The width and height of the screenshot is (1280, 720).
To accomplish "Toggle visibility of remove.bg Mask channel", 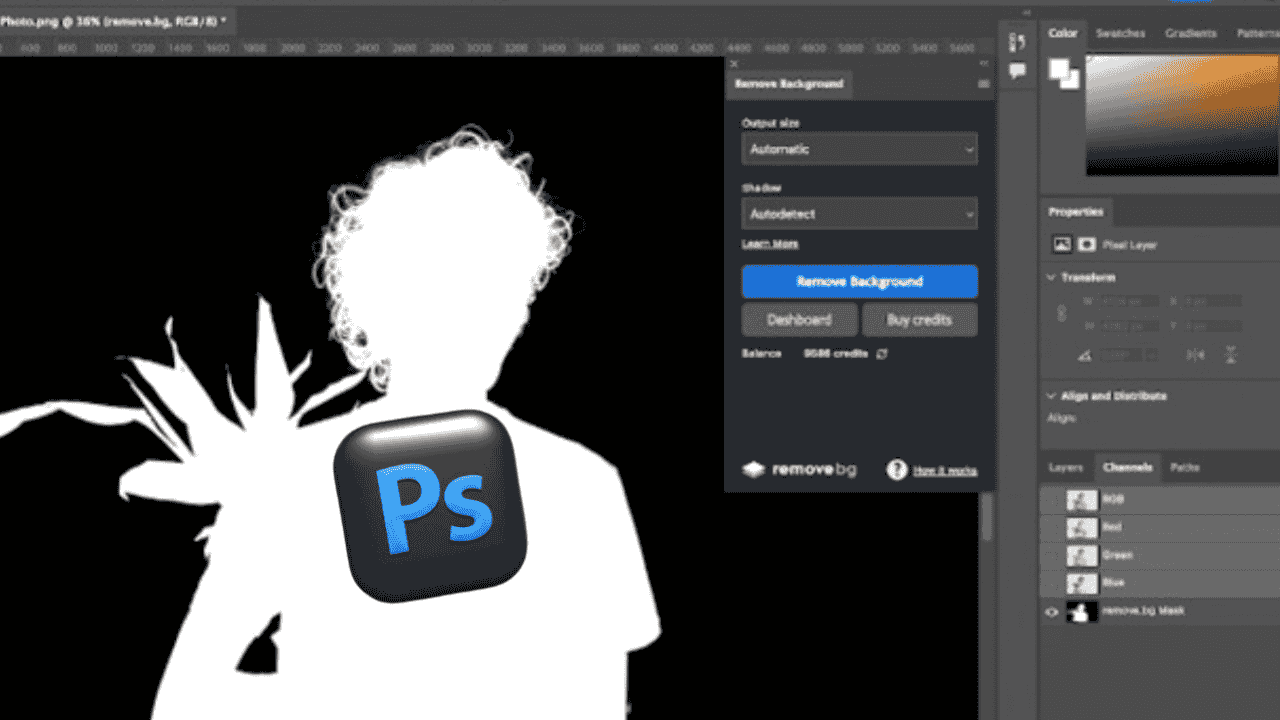I will point(1051,611).
